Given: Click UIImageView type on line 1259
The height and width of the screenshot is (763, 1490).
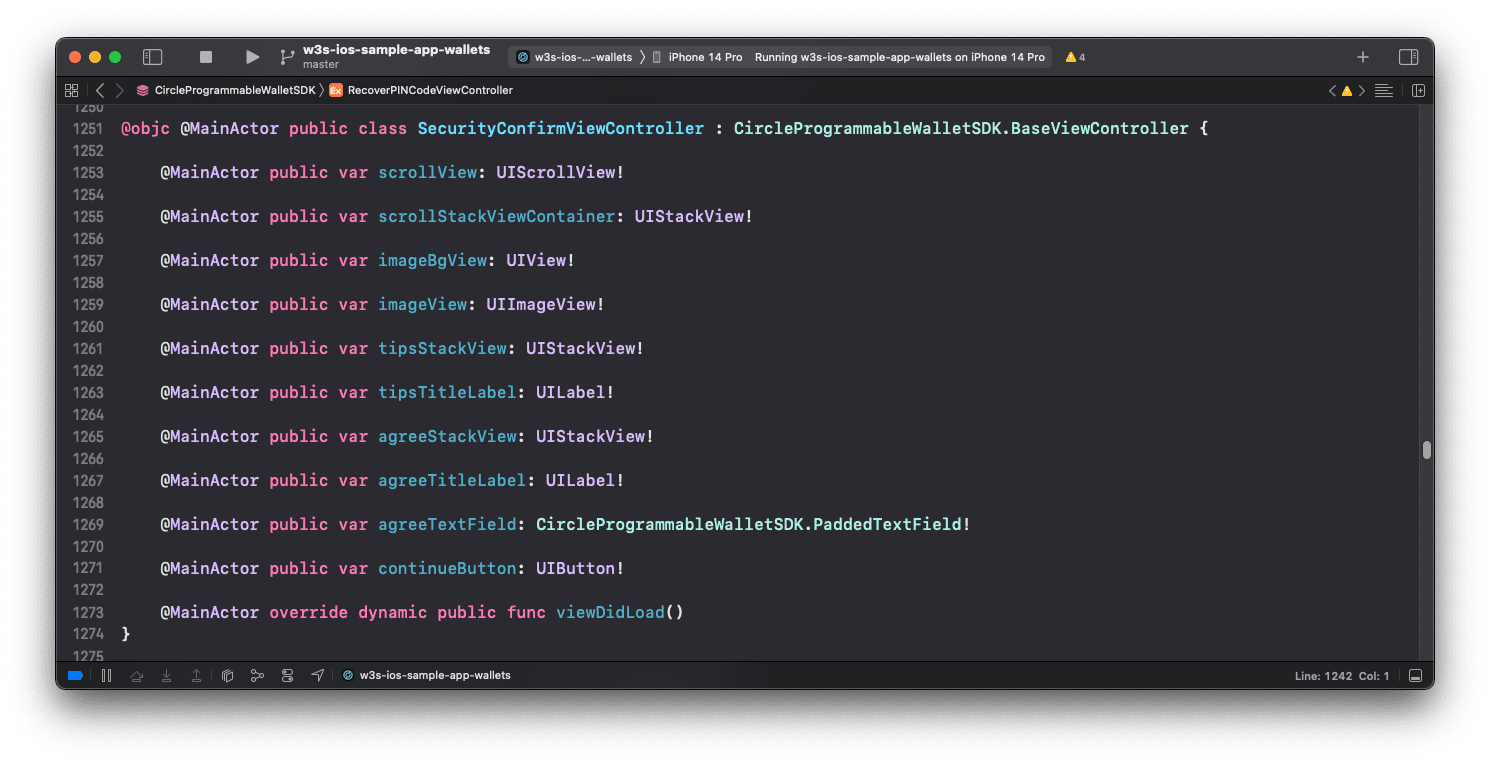Looking at the screenshot, I should pos(541,305).
